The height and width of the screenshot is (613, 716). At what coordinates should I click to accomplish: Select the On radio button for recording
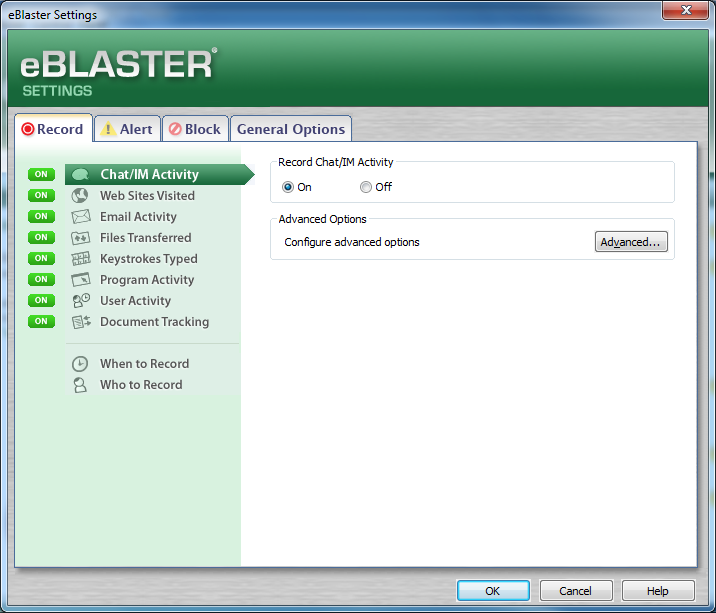pos(288,187)
